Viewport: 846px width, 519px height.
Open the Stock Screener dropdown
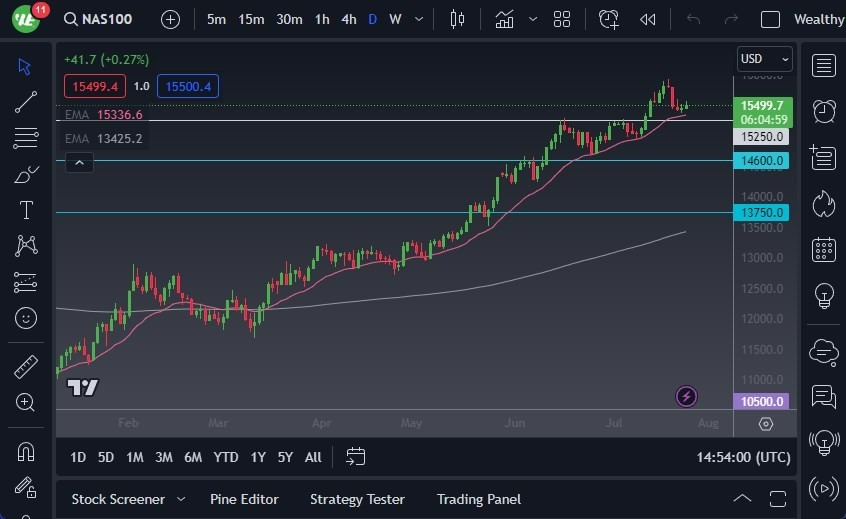point(128,500)
